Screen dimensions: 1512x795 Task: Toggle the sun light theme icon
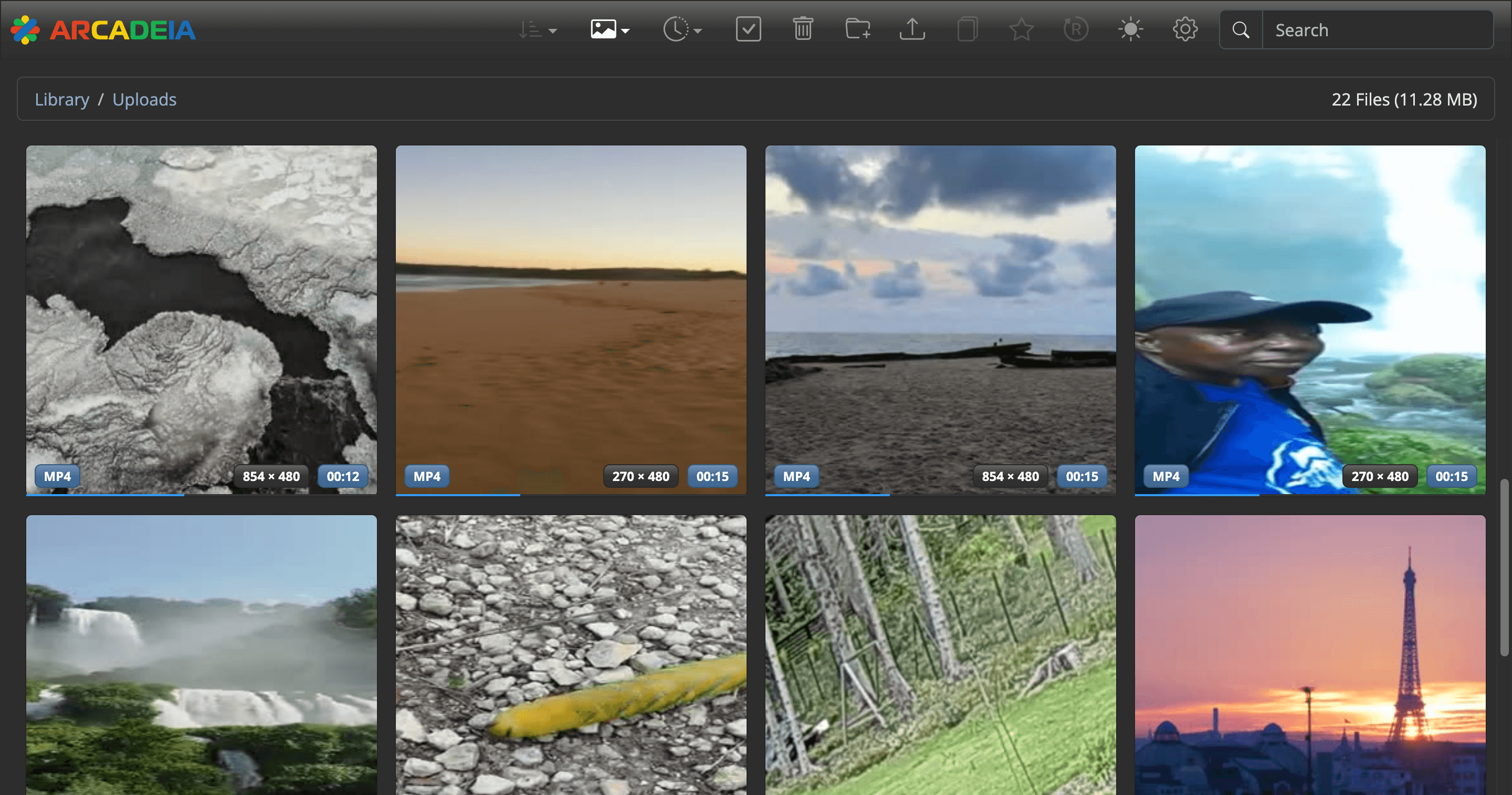(1130, 29)
